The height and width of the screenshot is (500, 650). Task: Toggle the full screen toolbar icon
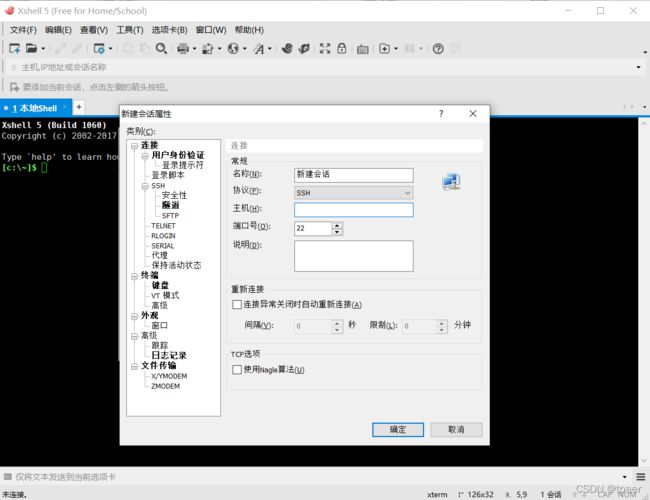point(325,49)
